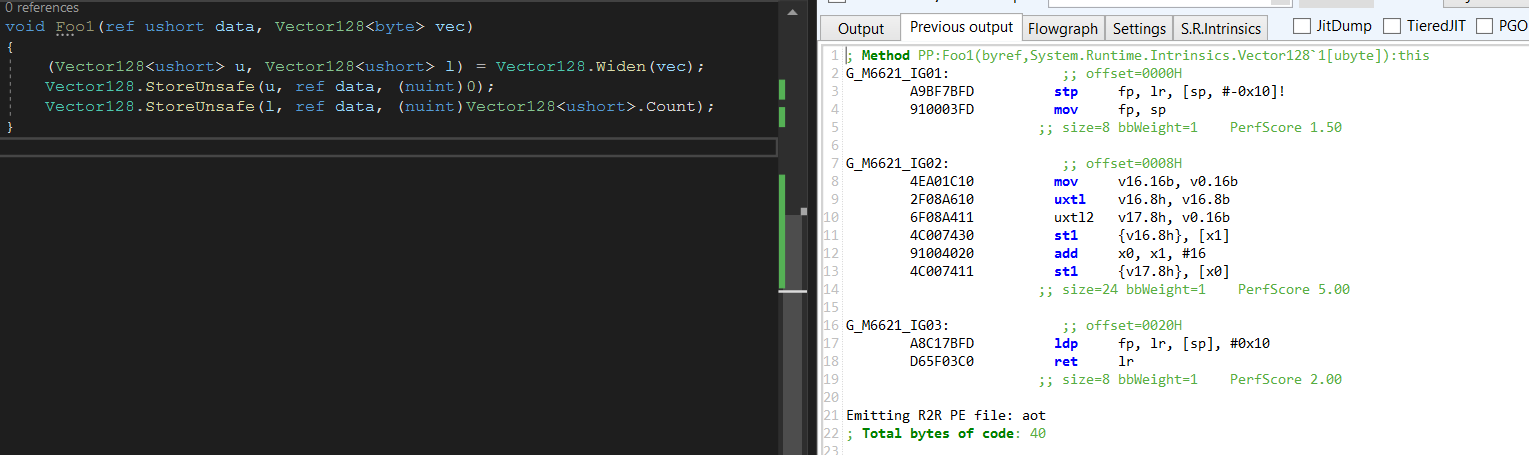Click the code editor scrollbar up arrow
Viewport: 1529px width, 455px height.
[x=792, y=12]
